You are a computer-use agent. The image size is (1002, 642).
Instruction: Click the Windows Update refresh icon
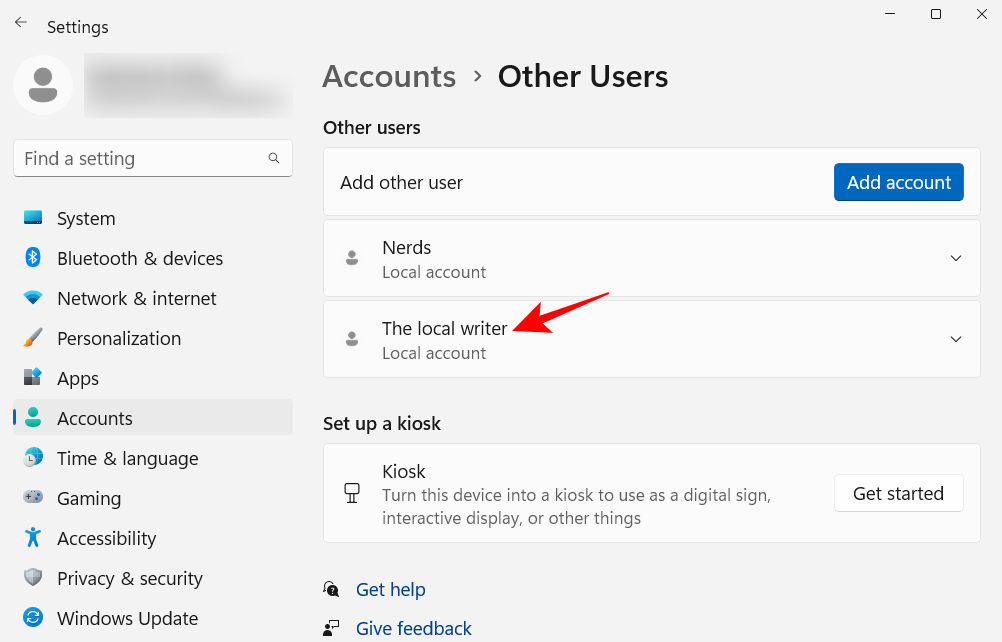point(33,618)
